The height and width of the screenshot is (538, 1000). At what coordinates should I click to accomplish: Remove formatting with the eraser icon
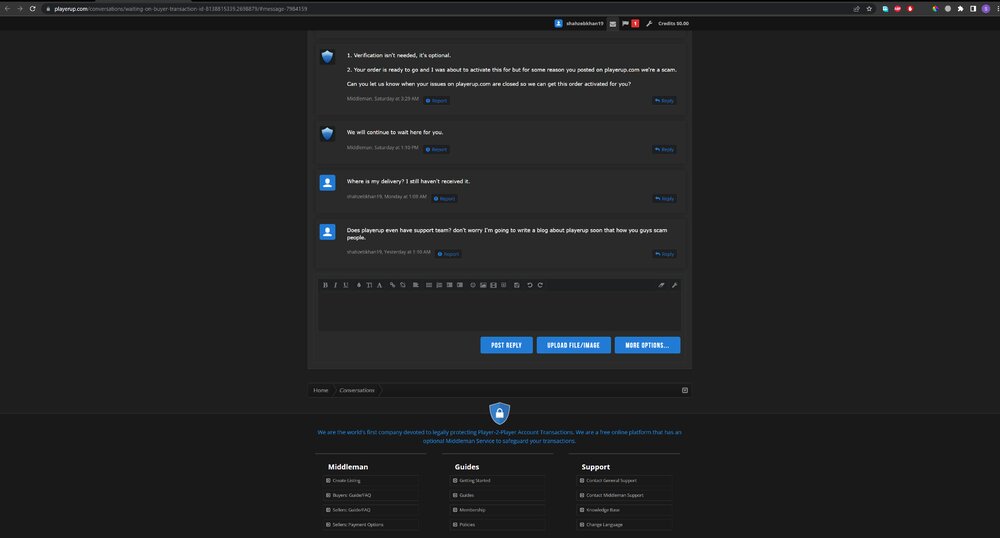[661, 285]
